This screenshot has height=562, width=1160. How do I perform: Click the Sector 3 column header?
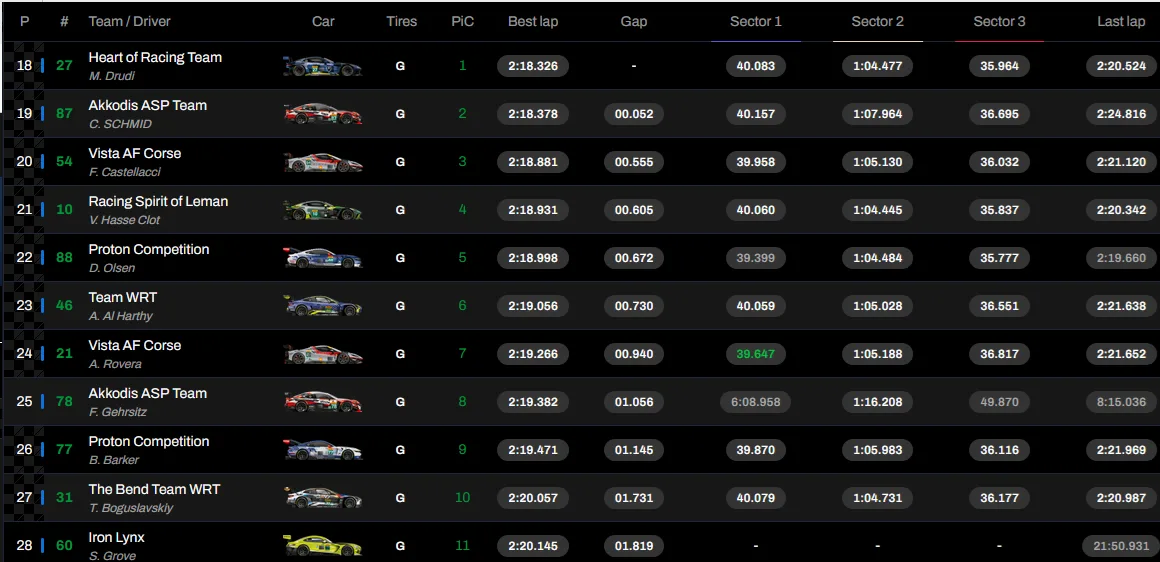click(999, 21)
